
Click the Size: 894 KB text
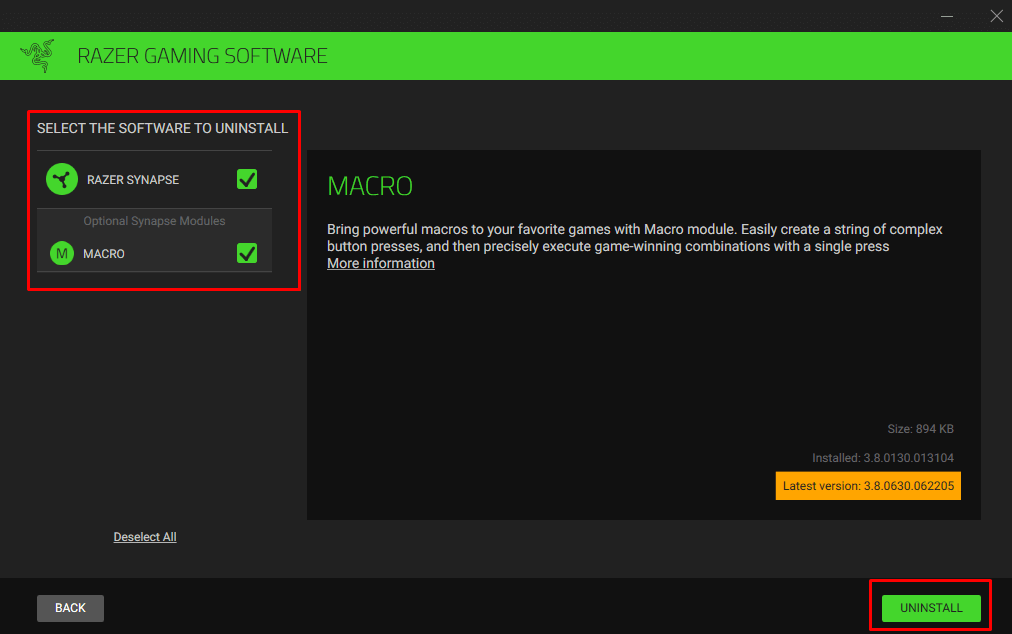point(920,429)
